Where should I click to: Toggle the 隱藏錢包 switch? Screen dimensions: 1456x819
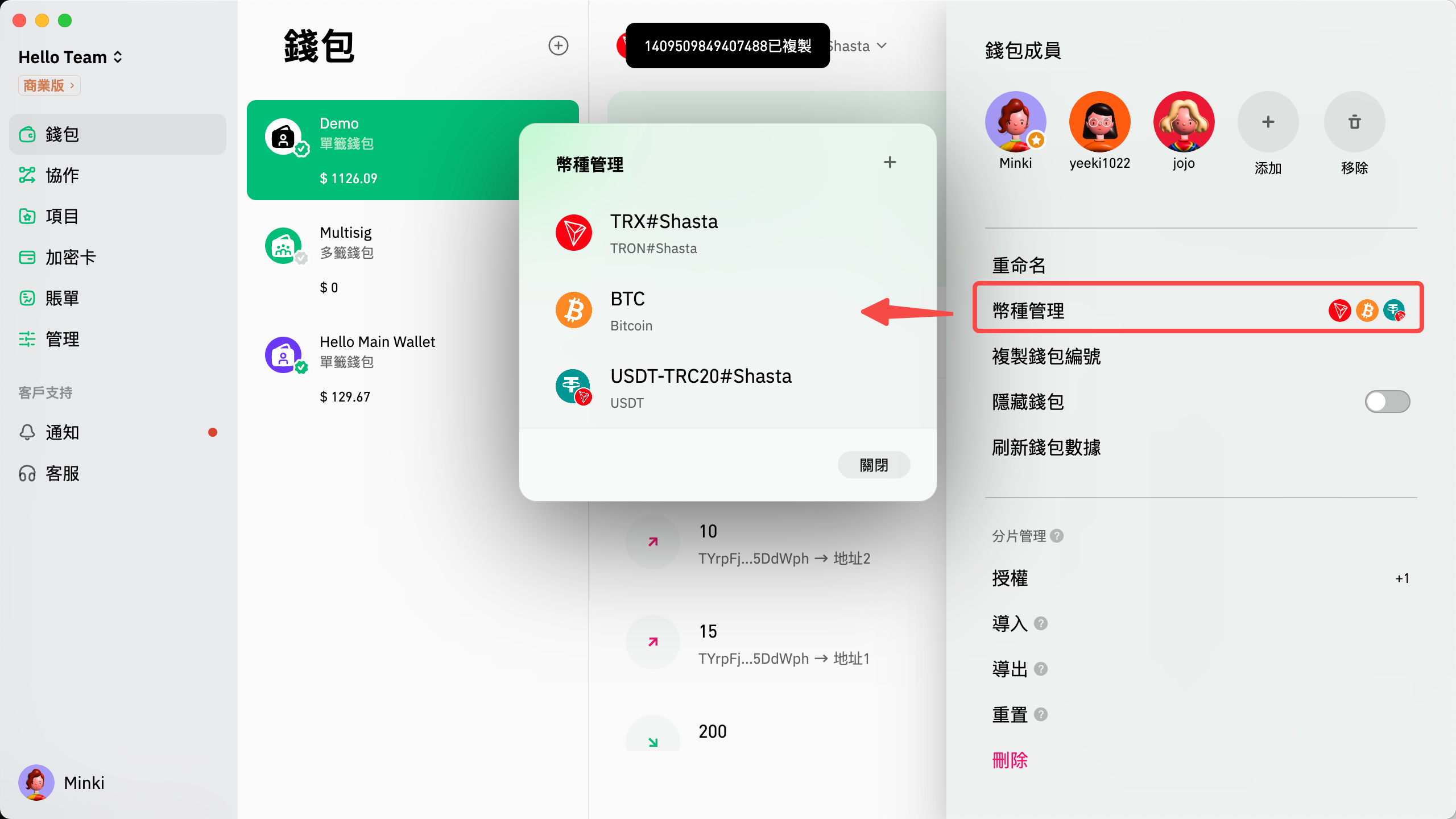[1387, 402]
